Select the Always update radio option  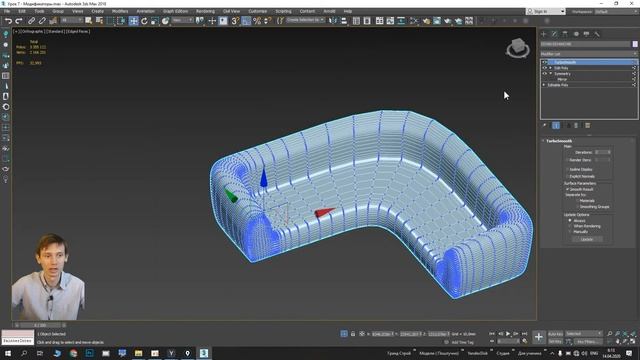570,220
